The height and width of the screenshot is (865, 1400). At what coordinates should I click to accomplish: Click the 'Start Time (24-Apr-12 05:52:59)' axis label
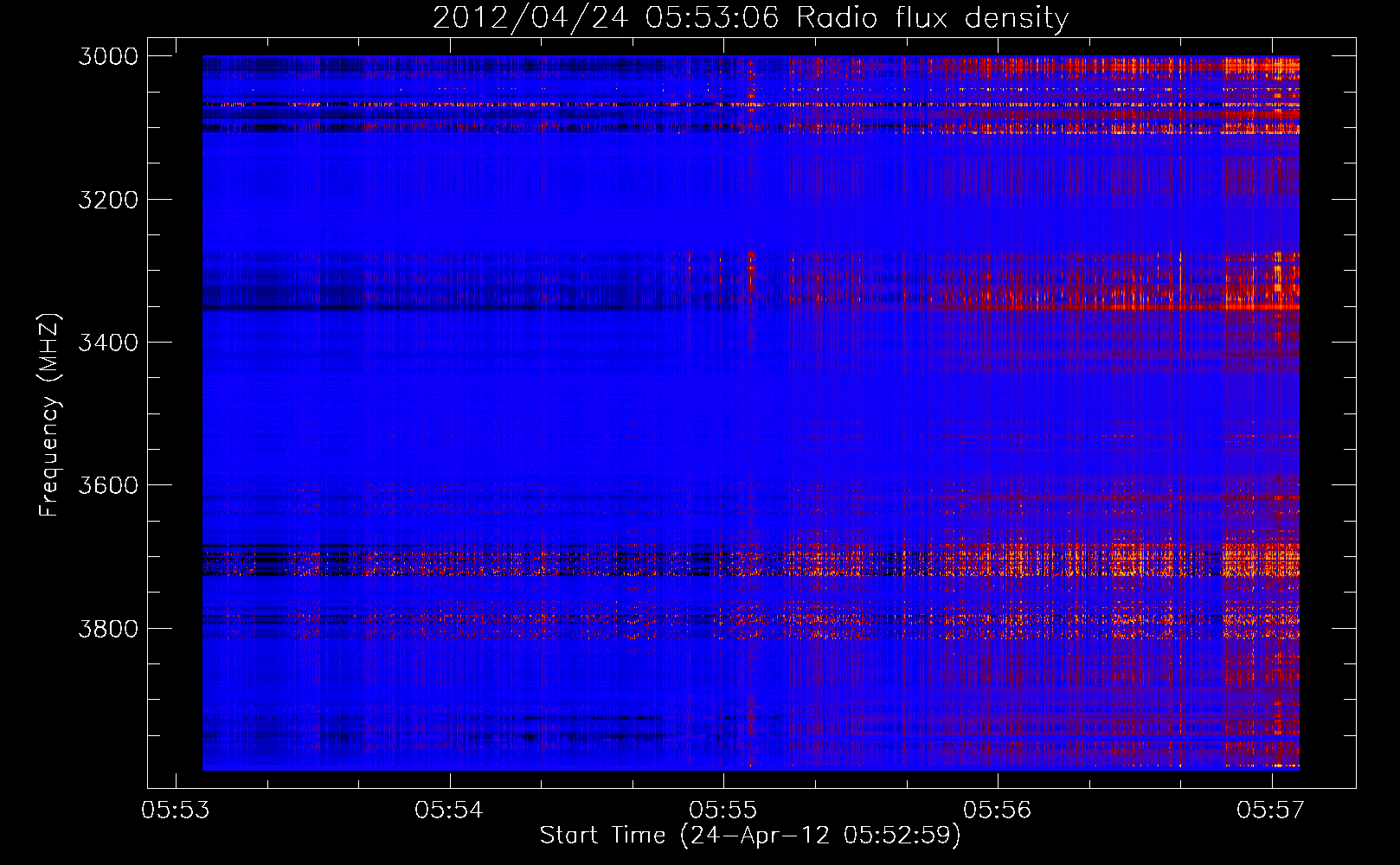[x=750, y=836]
